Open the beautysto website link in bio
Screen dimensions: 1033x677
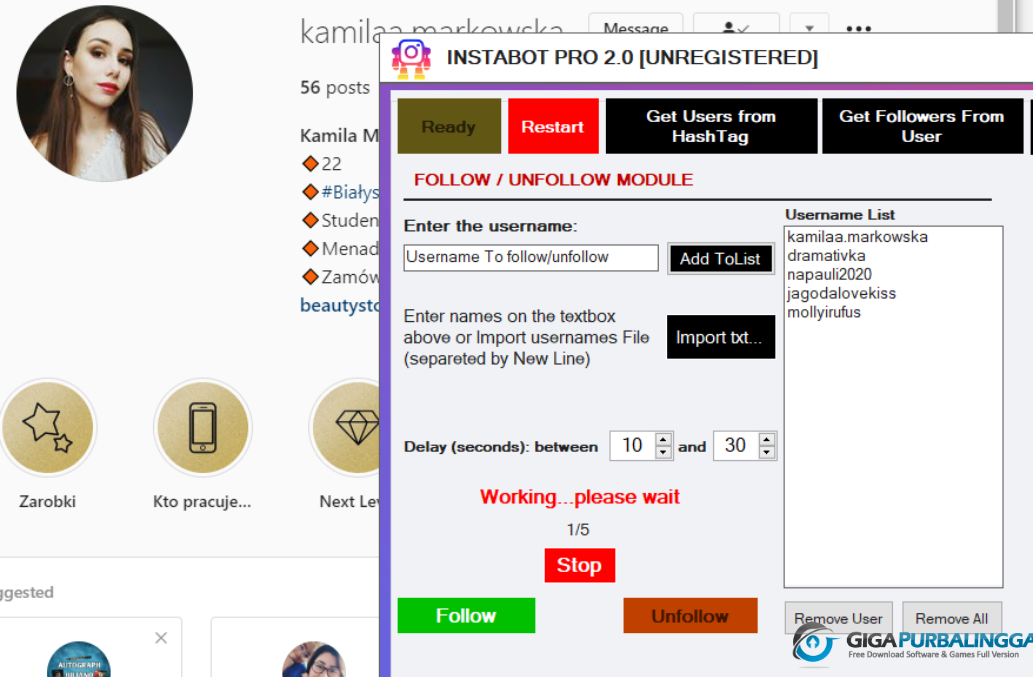[340, 306]
